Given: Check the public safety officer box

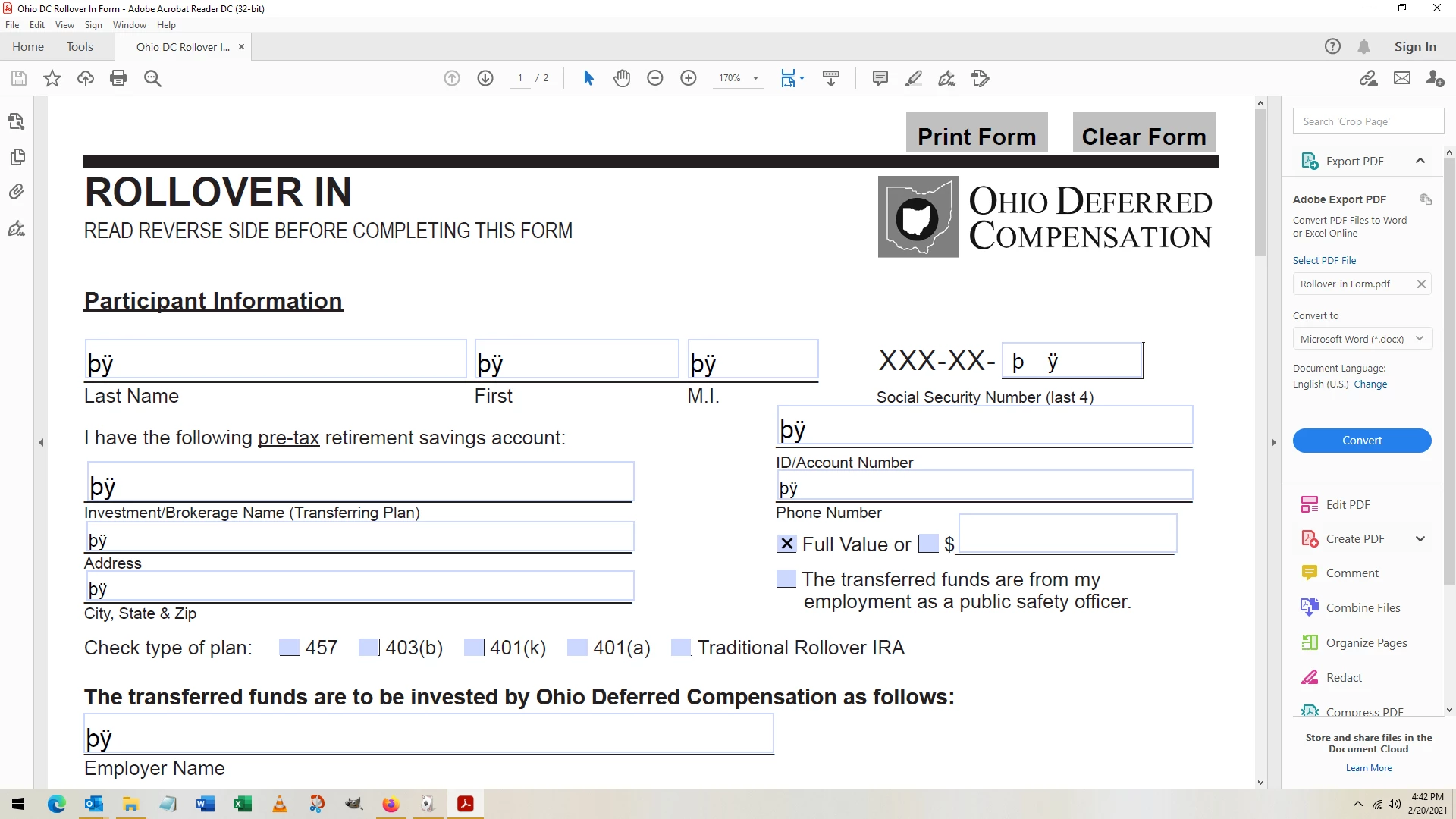Looking at the screenshot, I should [786, 579].
